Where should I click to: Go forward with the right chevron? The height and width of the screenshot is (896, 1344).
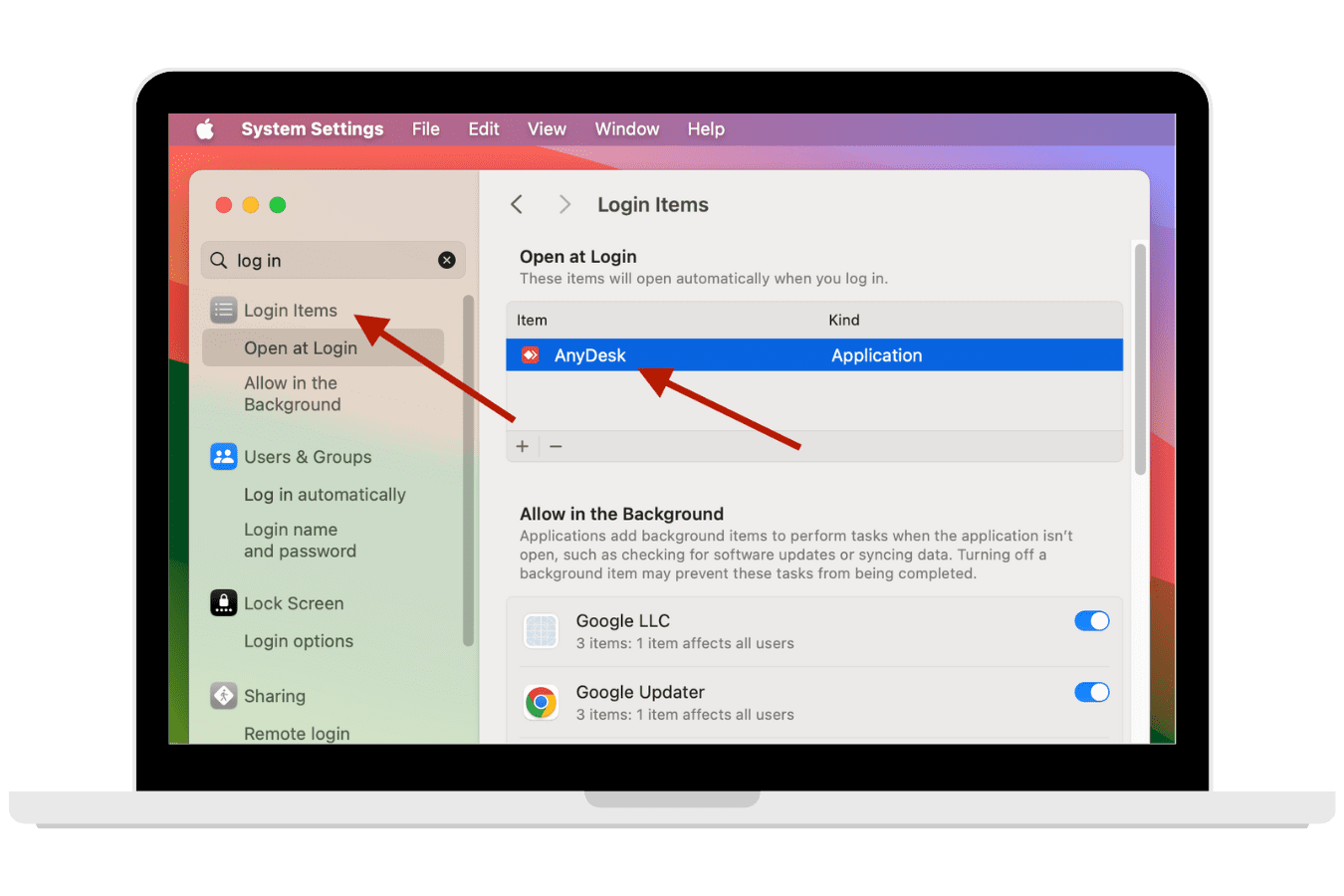[x=564, y=204]
